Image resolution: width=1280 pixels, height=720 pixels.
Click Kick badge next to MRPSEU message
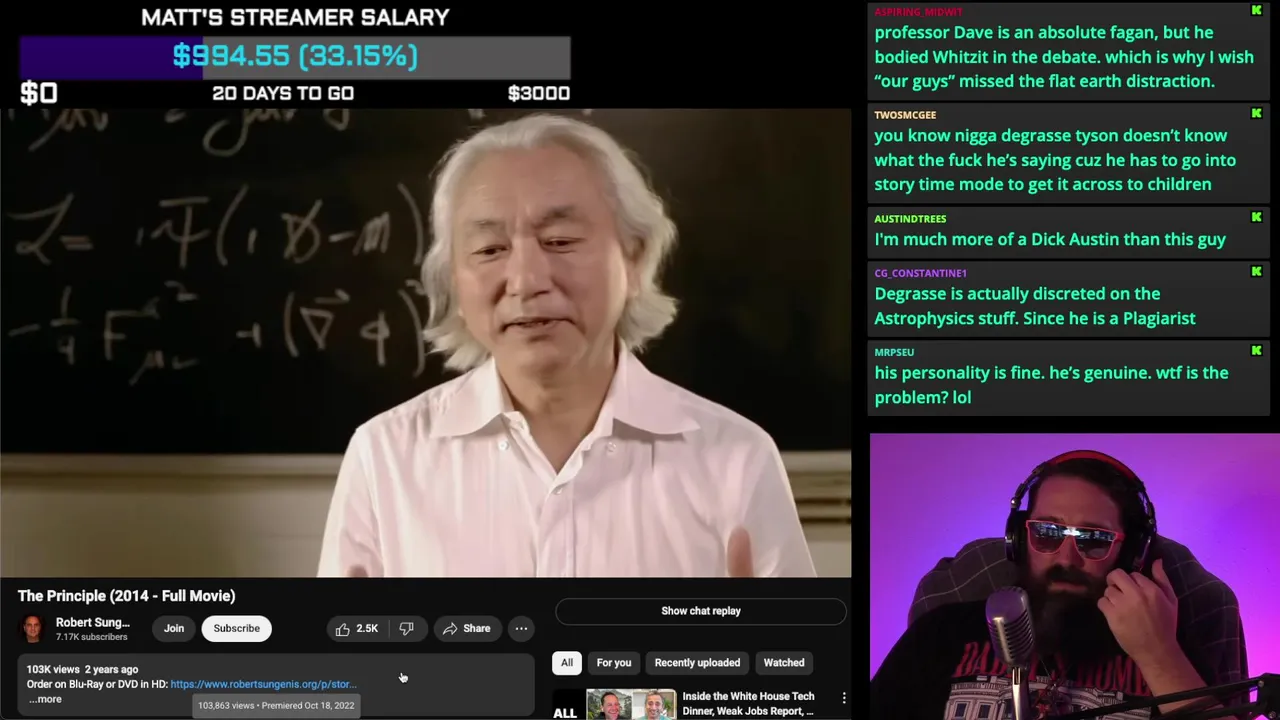pos(1256,351)
